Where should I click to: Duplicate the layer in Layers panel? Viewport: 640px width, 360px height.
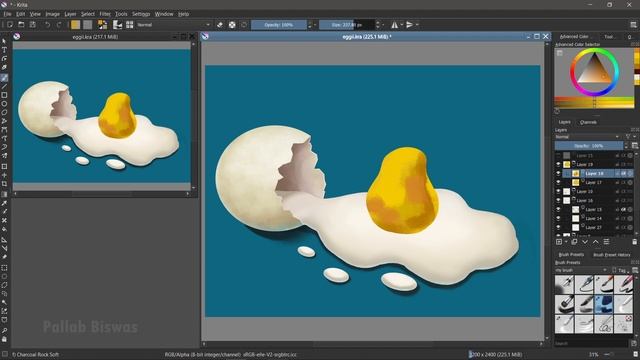pos(574,242)
